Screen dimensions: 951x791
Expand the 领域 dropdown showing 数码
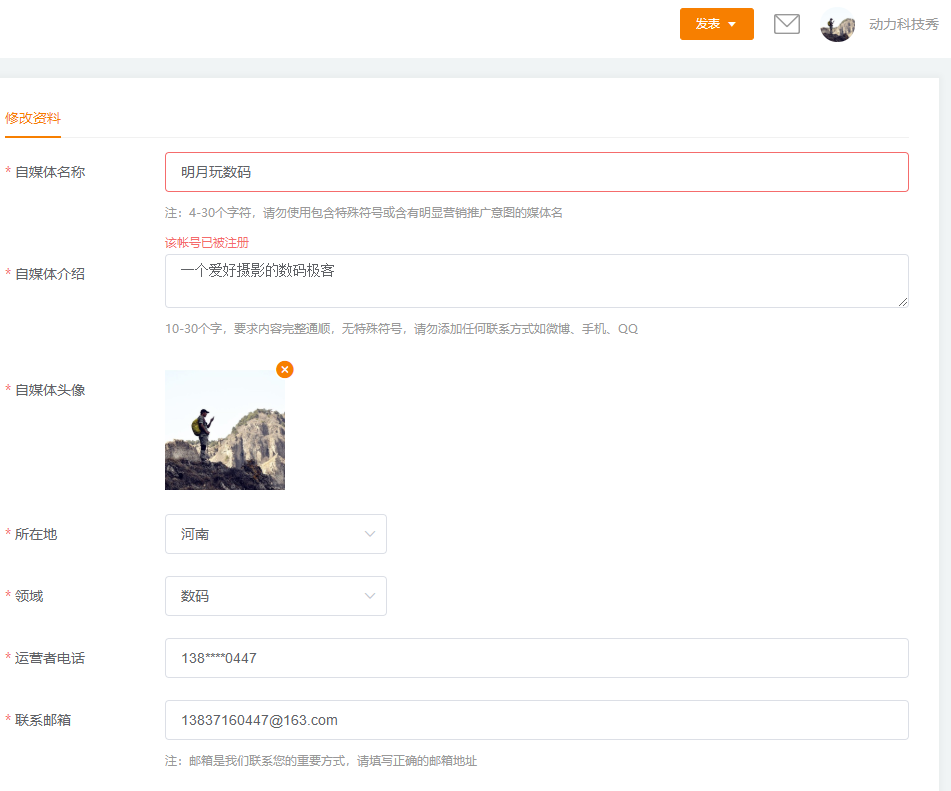click(276, 596)
